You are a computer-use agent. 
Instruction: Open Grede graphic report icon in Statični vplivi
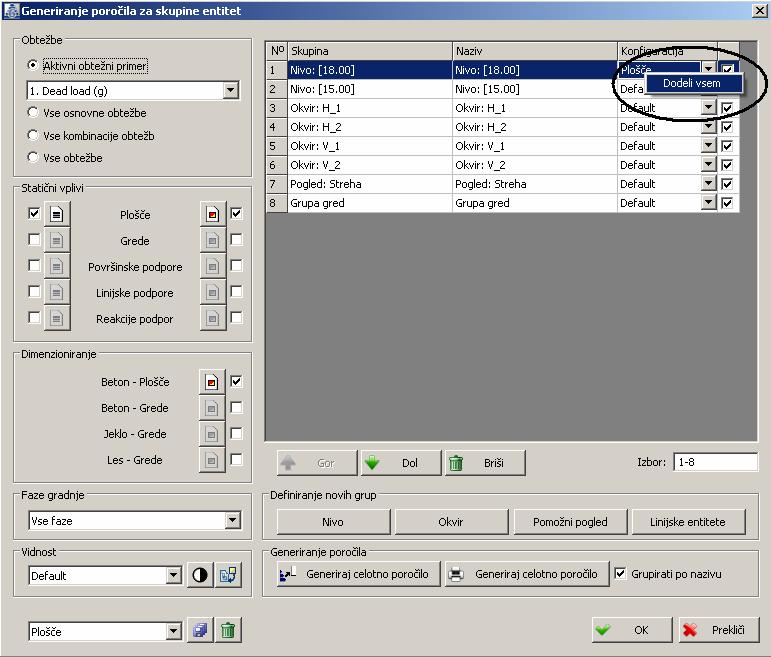[212, 240]
